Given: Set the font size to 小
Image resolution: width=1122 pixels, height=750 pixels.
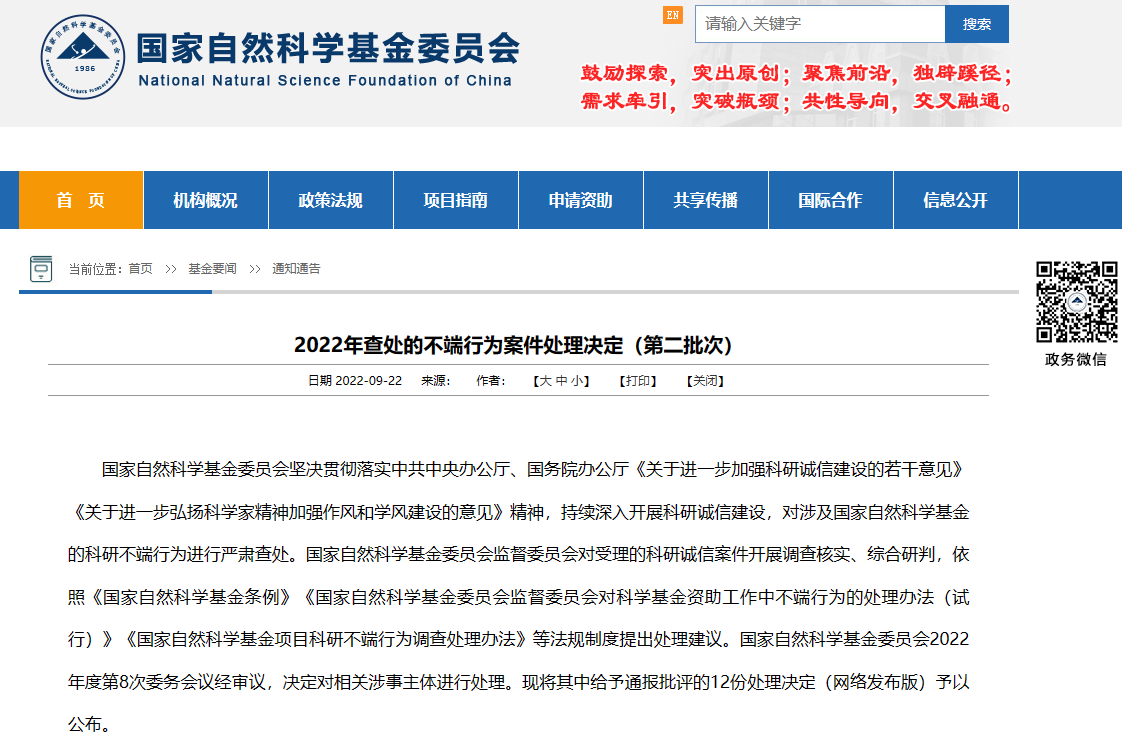Looking at the screenshot, I should coord(577,381).
